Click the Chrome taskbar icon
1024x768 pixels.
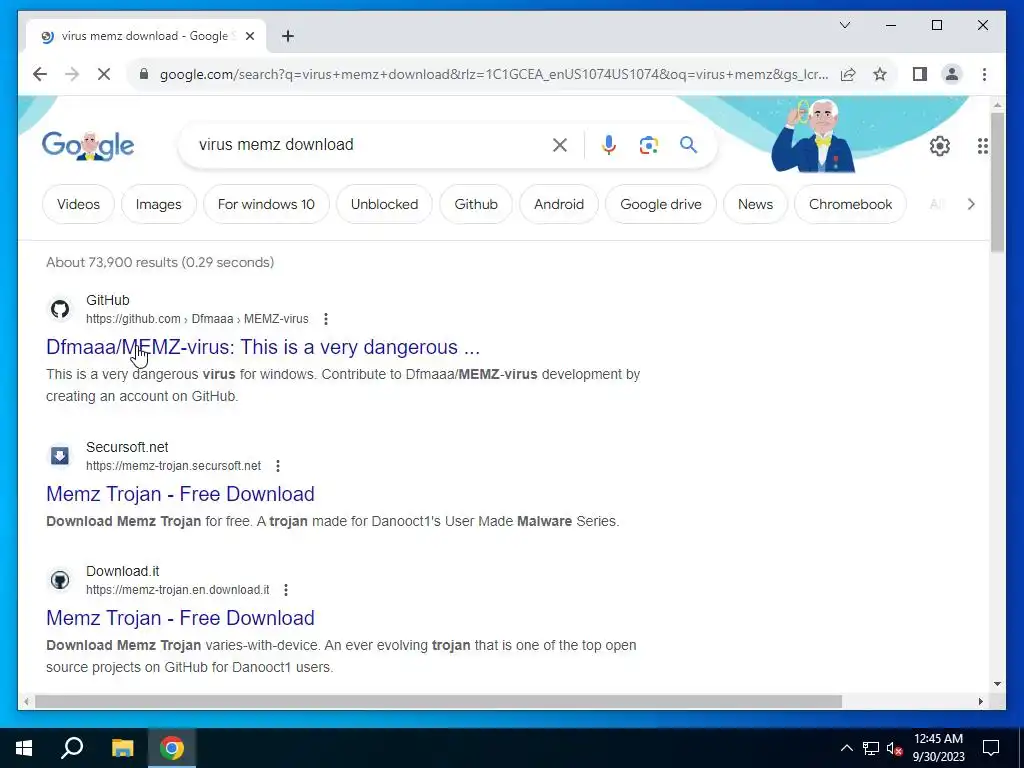[172, 748]
